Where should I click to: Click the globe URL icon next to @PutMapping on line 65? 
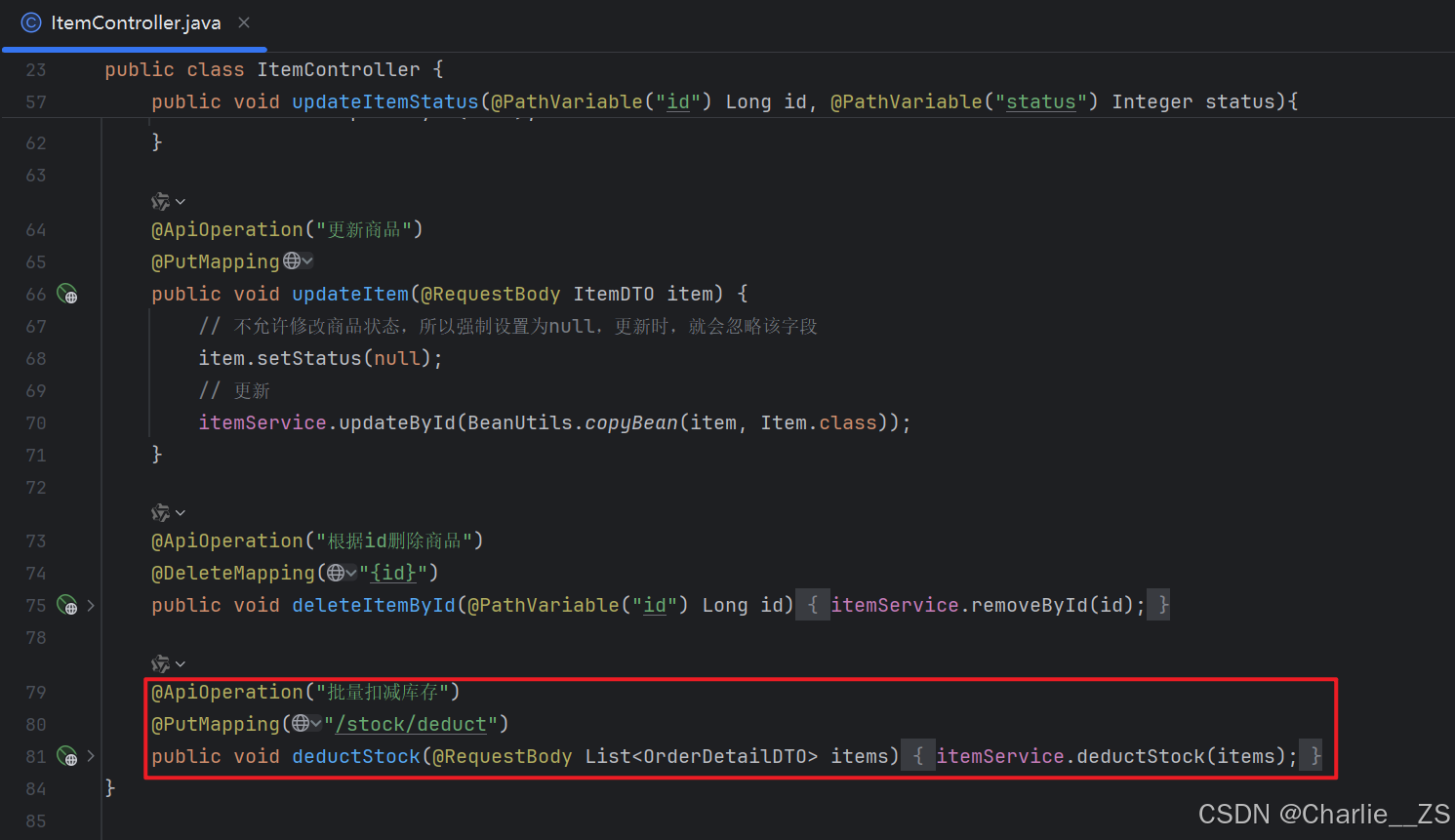coord(298,261)
